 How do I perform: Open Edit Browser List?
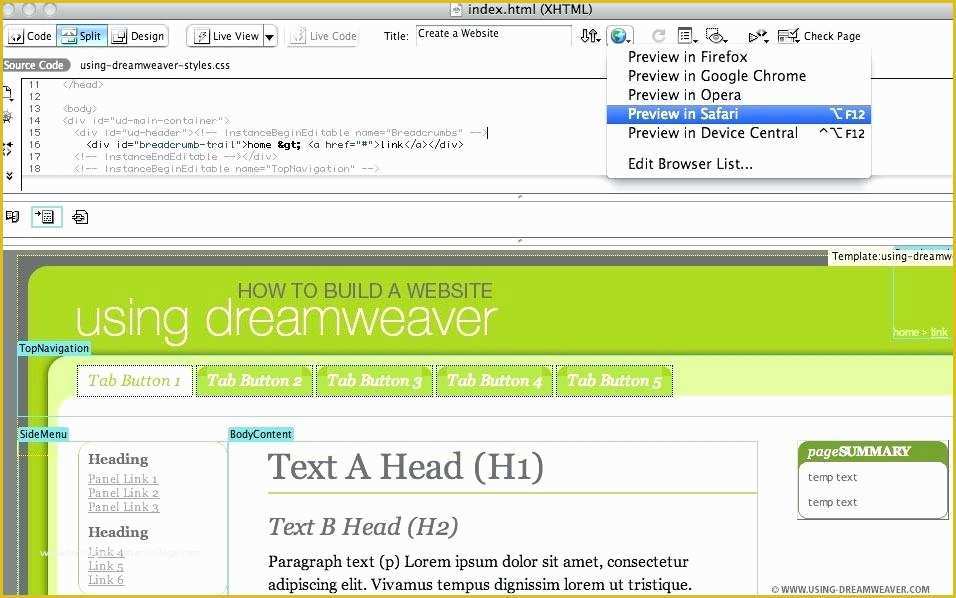coord(738,164)
